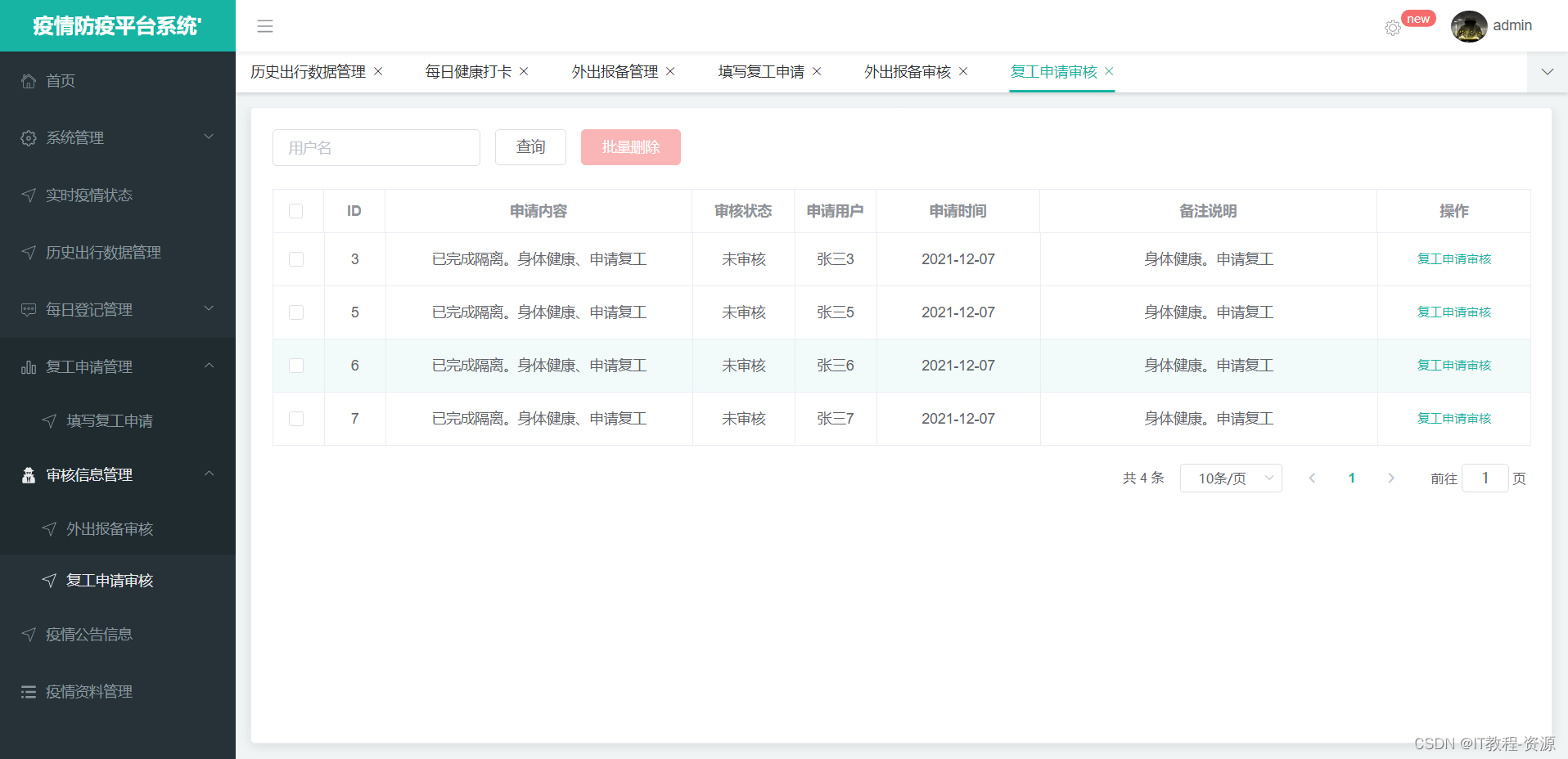Check the checkbox for row ID 6

(295, 366)
